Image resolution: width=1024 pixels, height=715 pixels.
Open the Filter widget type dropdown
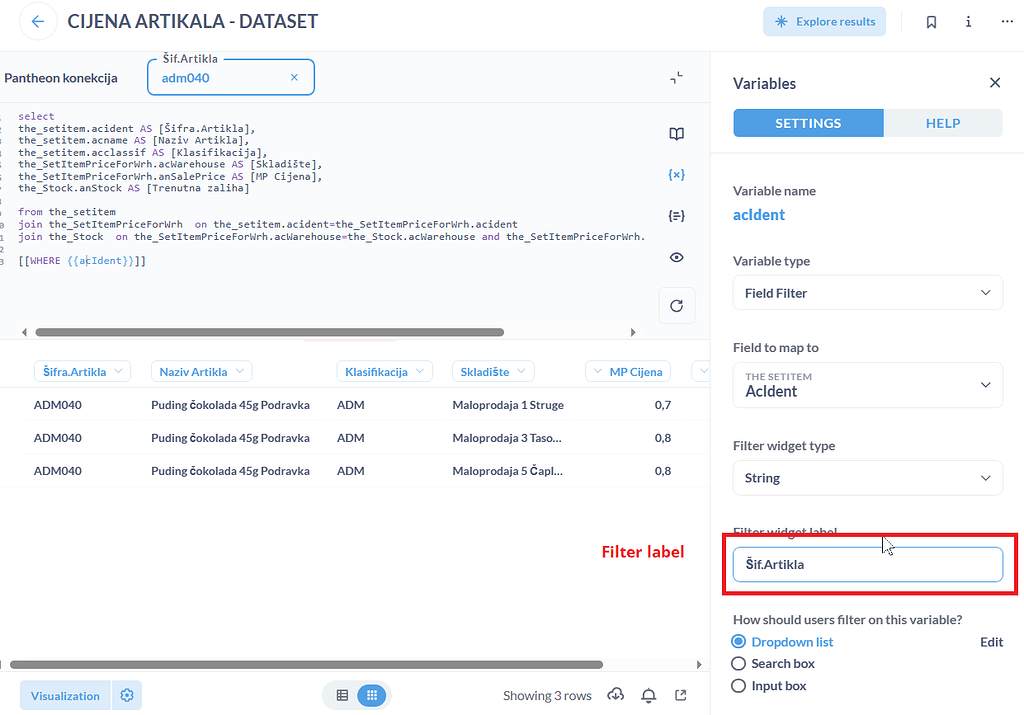pyautogui.click(x=866, y=478)
